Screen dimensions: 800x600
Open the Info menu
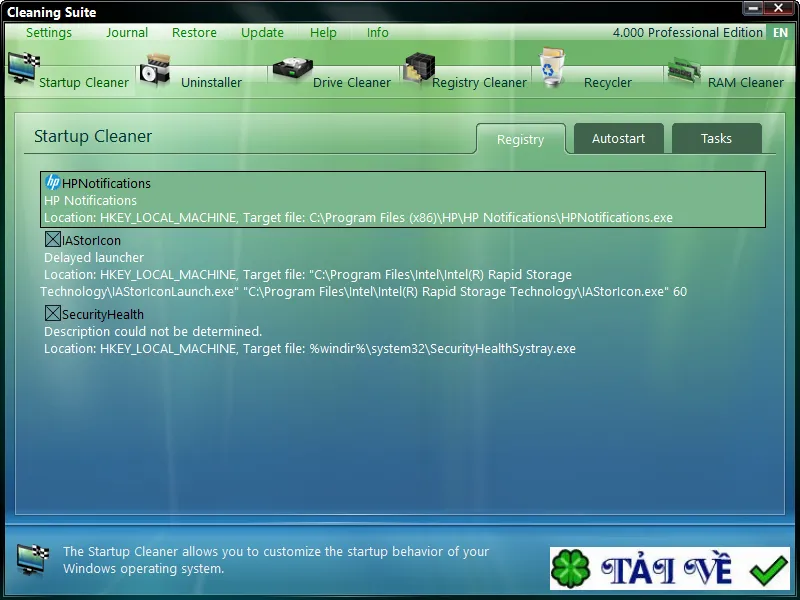click(378, 33)
